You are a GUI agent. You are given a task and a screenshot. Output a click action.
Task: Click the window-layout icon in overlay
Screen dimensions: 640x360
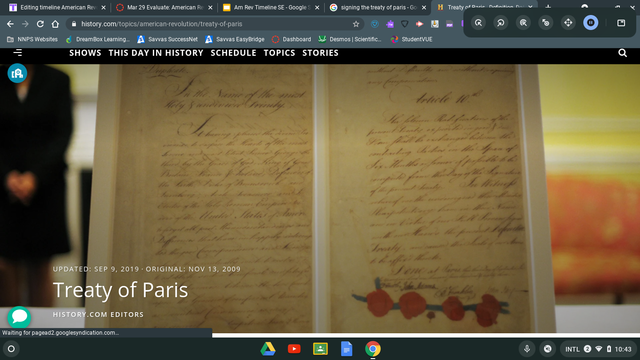point(621,23)
